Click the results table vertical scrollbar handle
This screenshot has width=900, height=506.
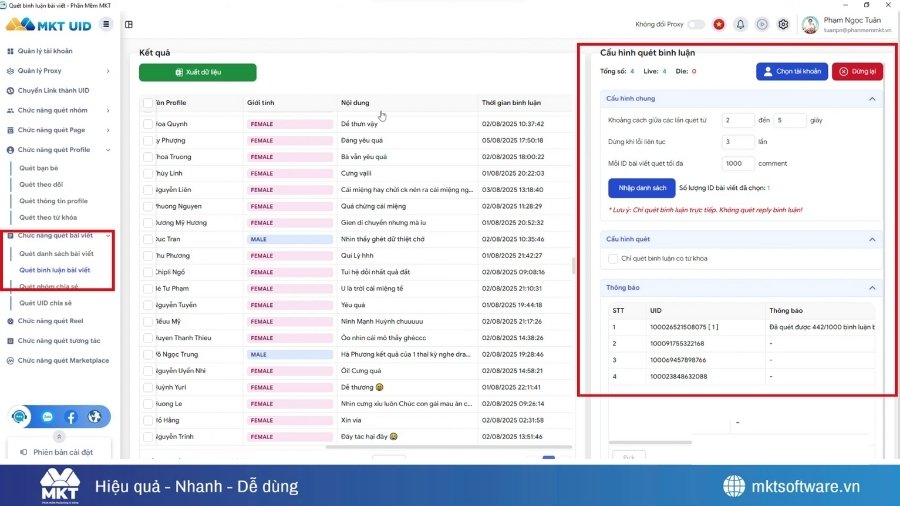tap(573, 266)
